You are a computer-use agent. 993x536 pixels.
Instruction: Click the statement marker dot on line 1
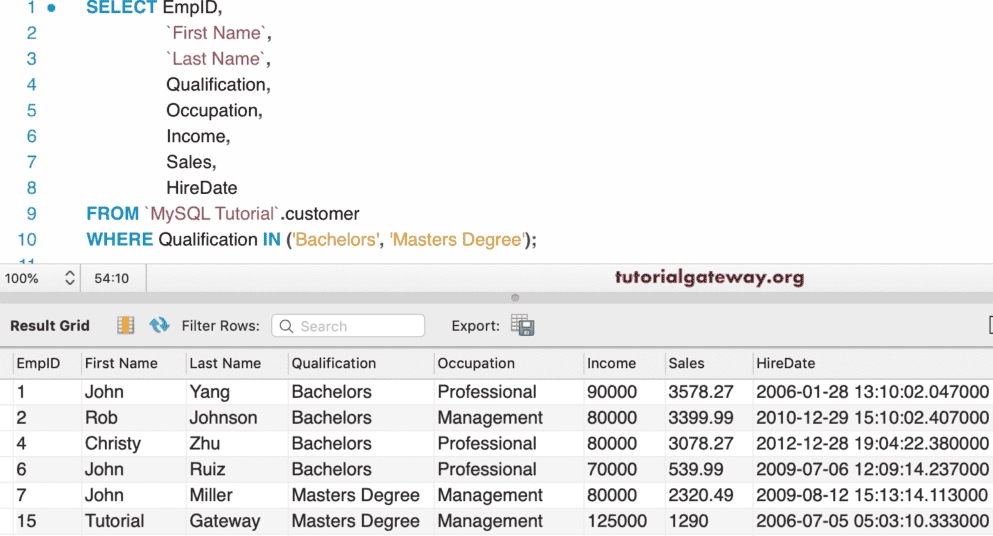[51, 8]
